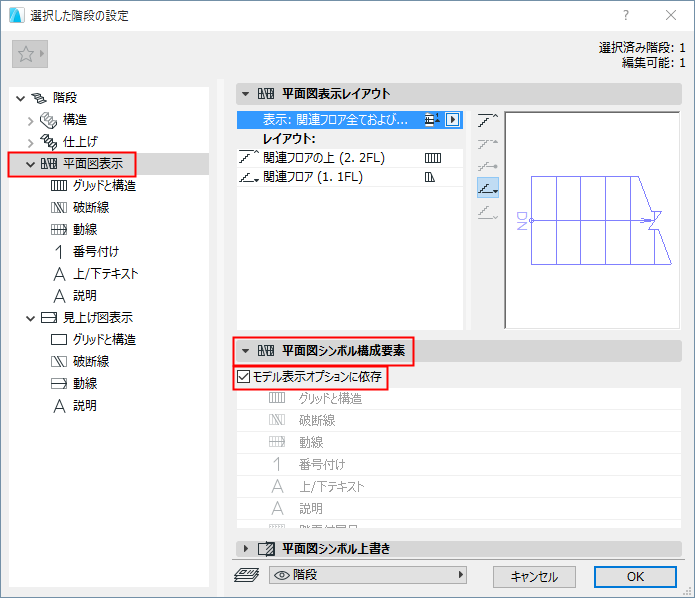Click break-line symbol icon for 関連フロア row
The width and height of the screenshot is (695, 598).
tap(429, 177)
